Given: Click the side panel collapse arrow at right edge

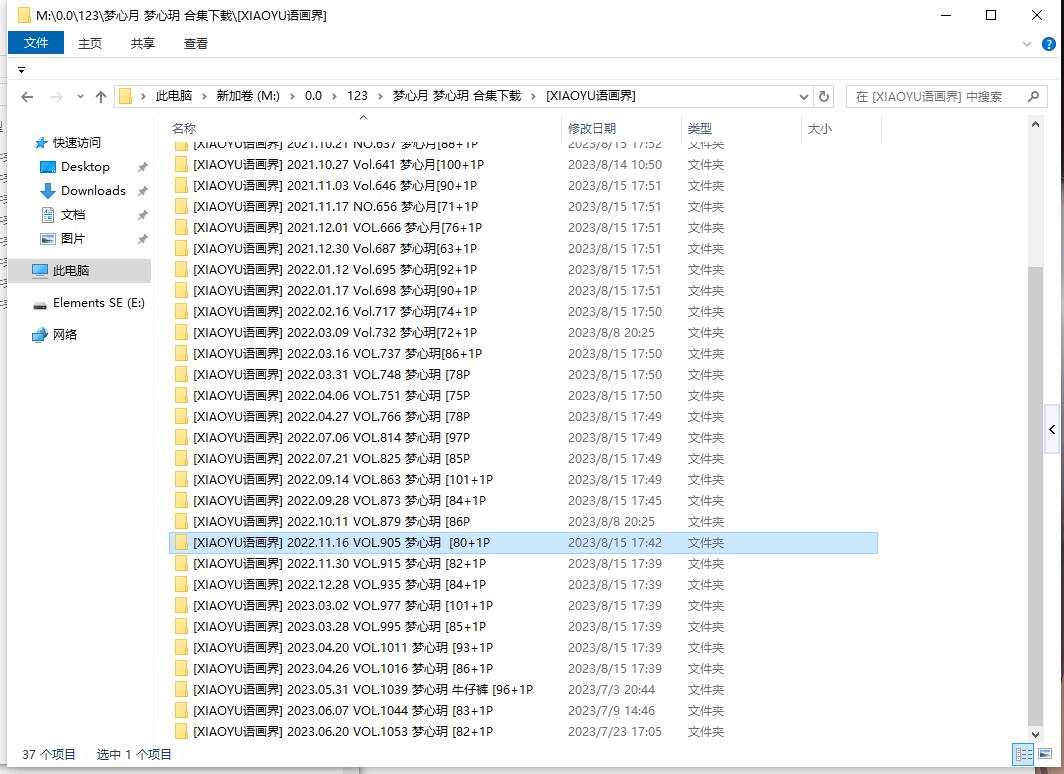Looking at the screenshot, I should tap(1052, 429).
